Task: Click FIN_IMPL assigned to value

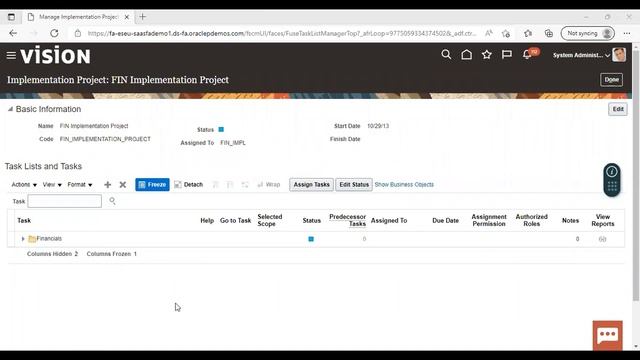Action: 233,143
